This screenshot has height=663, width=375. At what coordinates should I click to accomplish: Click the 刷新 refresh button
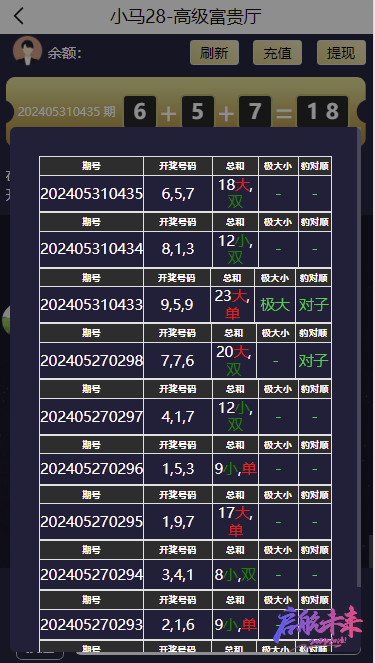pos(214,53)
